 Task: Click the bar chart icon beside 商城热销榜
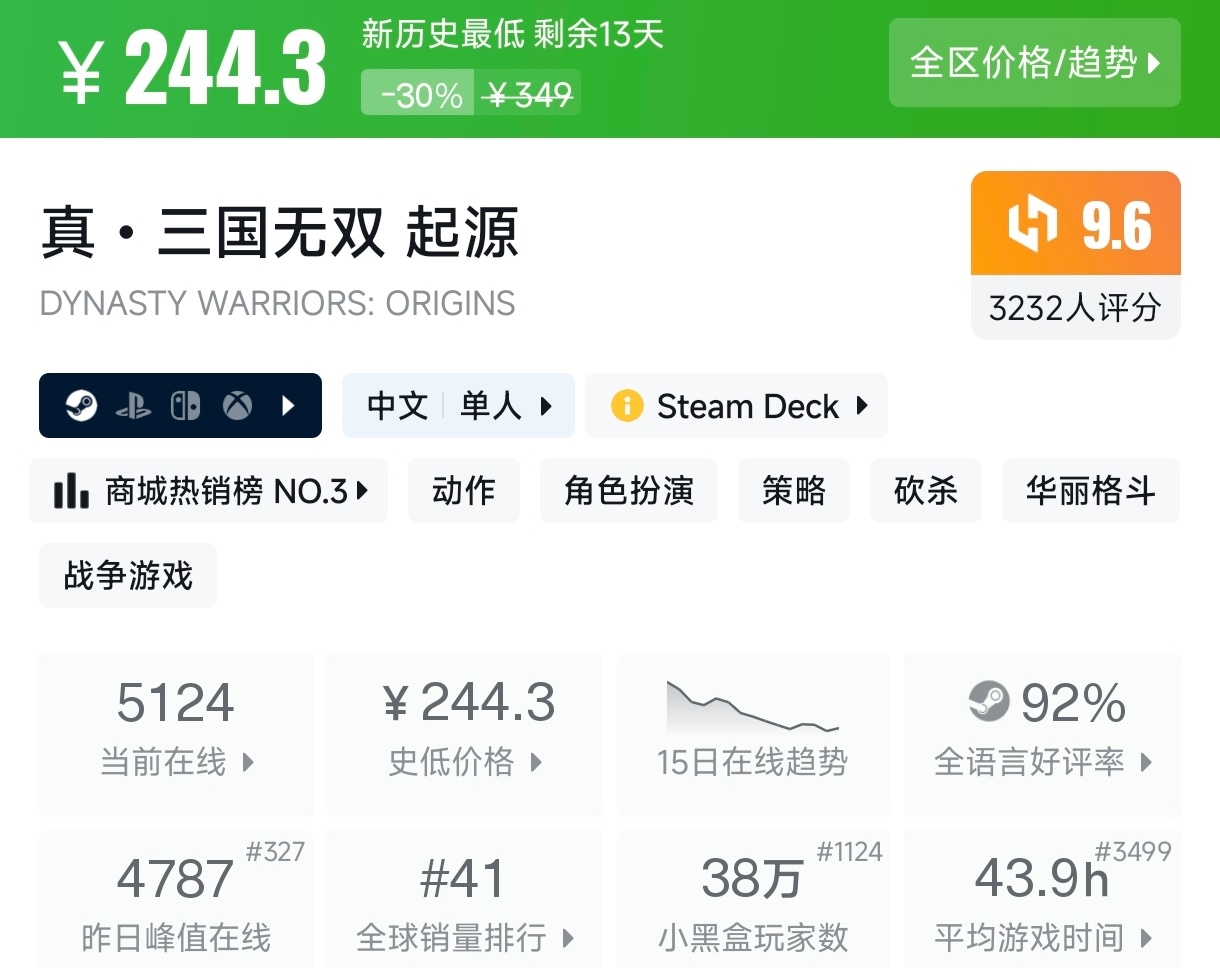point(71,491)
